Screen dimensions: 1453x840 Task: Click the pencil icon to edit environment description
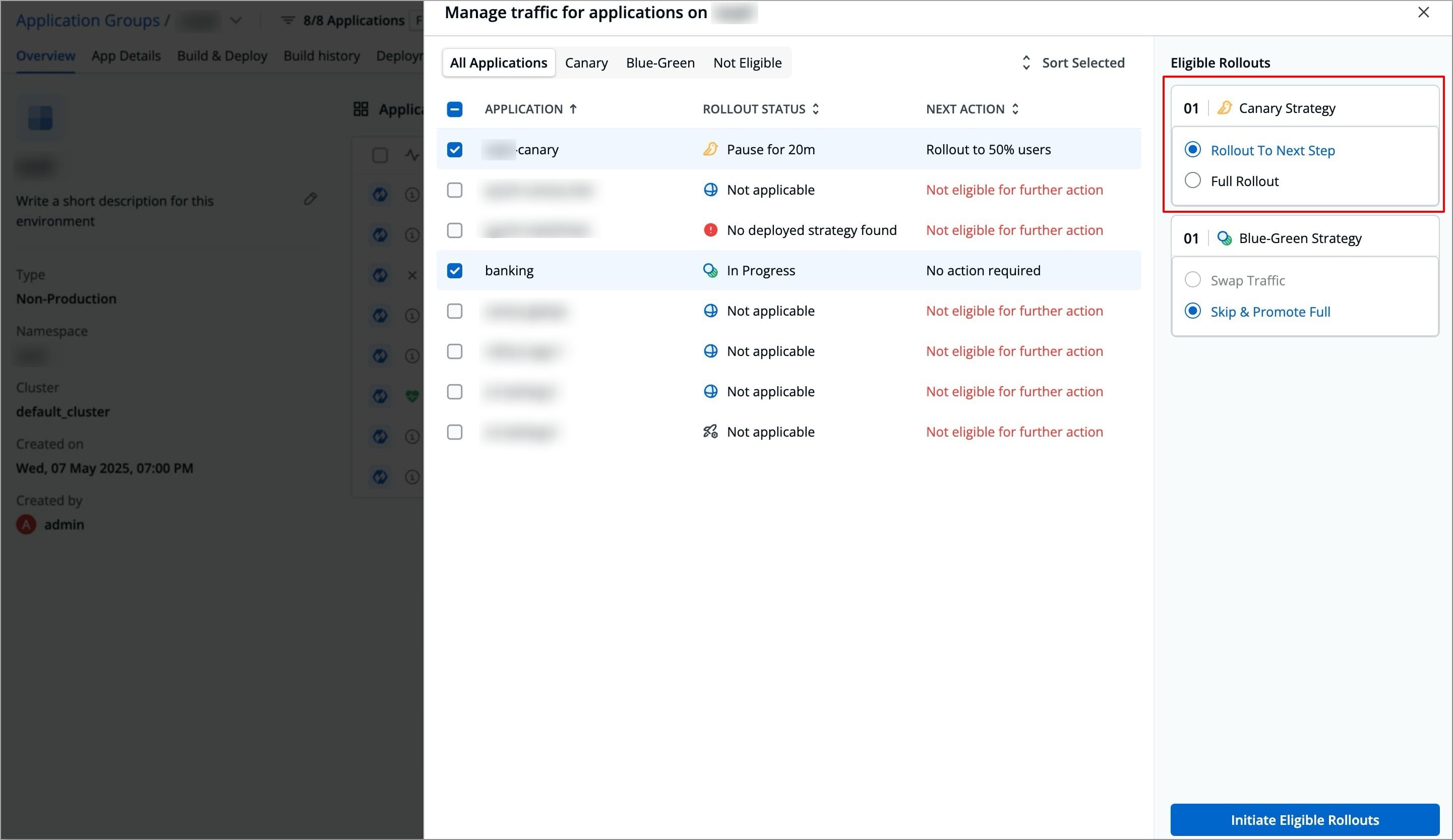point(310,198)
